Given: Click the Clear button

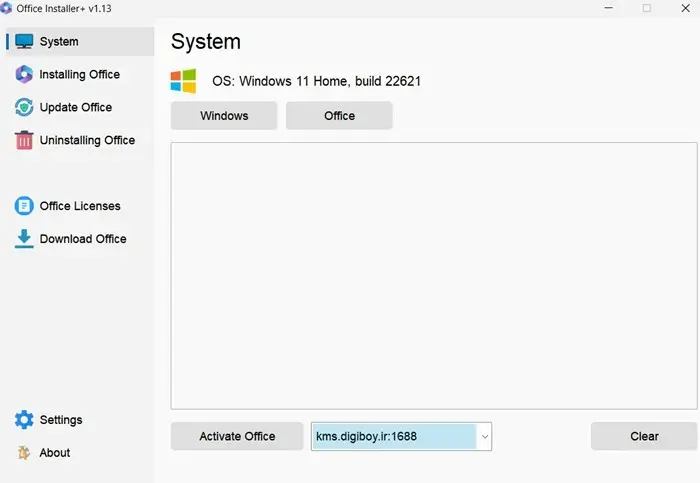Looking at the screenshot, I should point(644,436).
